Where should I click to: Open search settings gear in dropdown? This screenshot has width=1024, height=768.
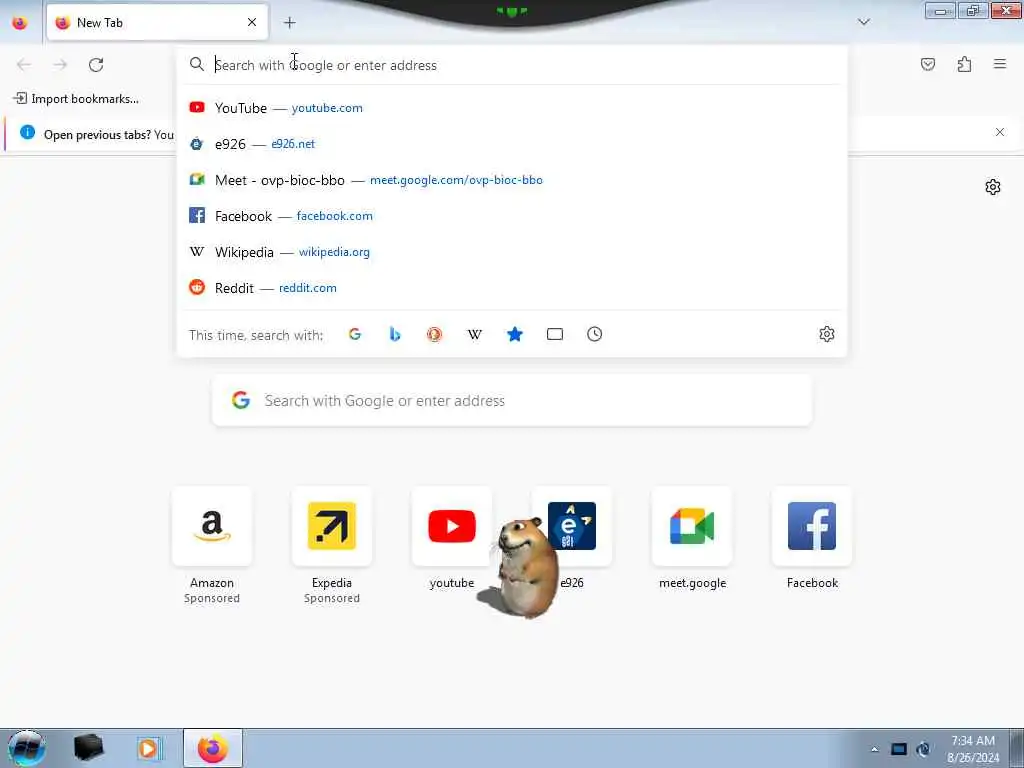pyautogui.click(x=827, y=334)
